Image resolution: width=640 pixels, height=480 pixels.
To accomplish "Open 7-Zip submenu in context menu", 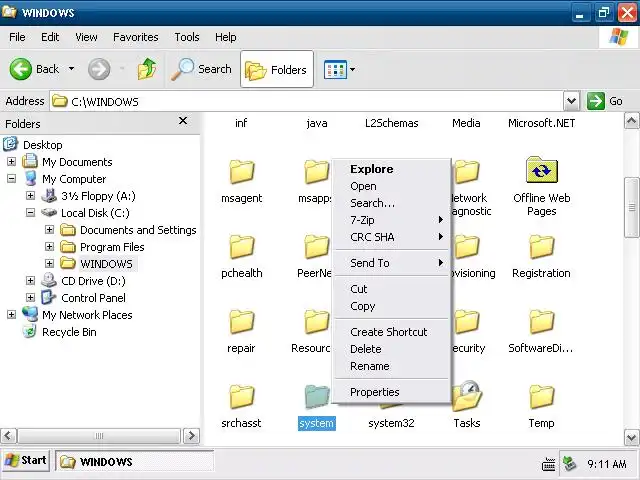I will point(392,220).
